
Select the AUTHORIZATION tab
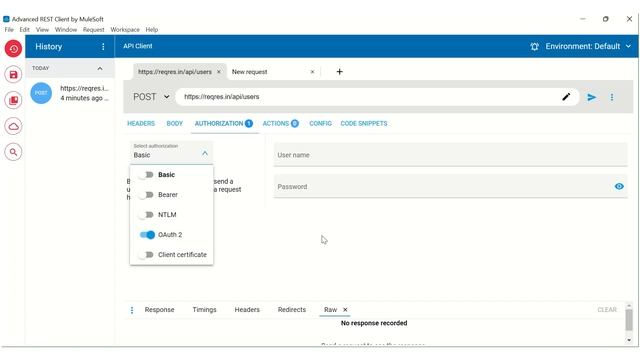224,124
